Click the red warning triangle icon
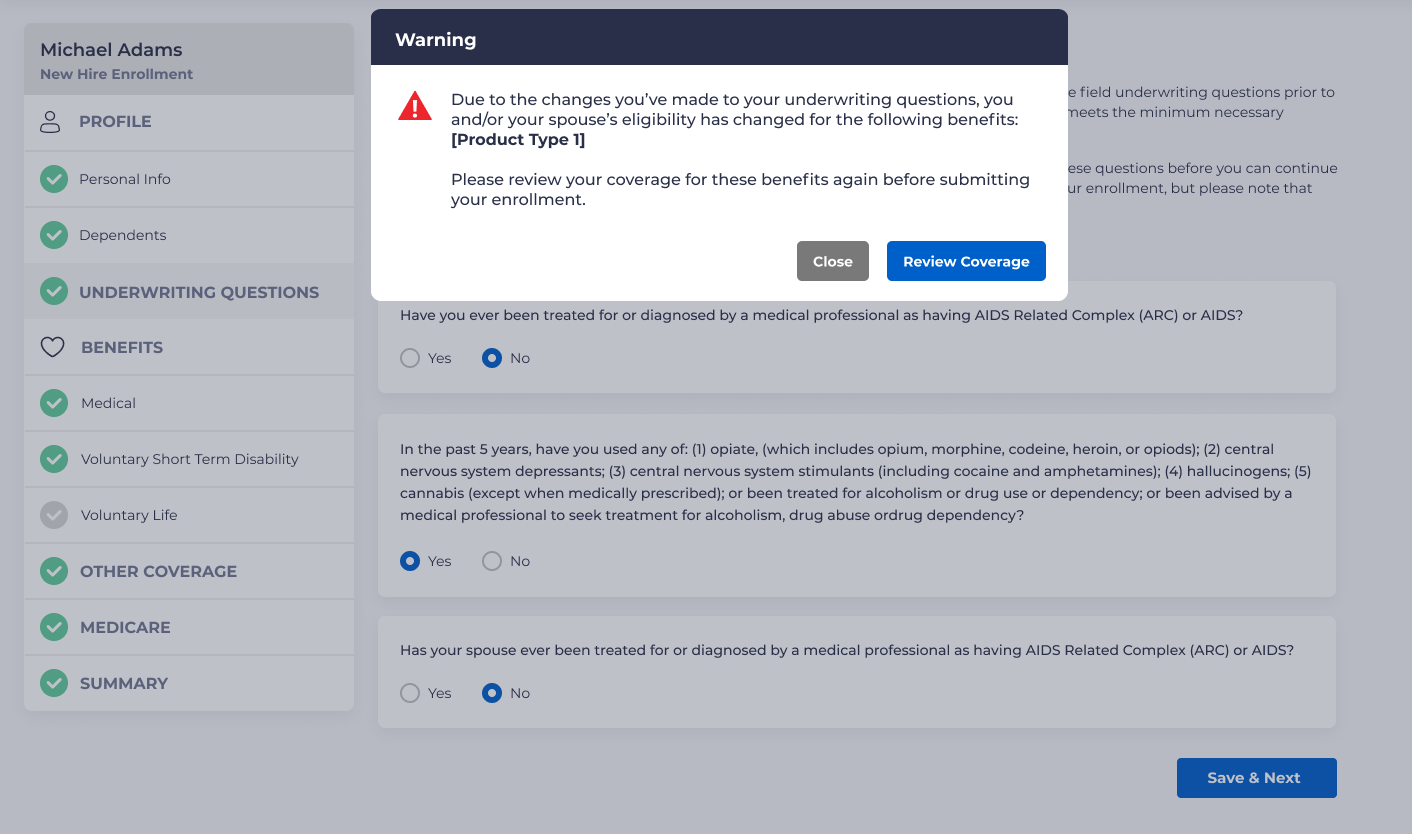The width and height of the screenshot is (1412, 834). point(414,106)
